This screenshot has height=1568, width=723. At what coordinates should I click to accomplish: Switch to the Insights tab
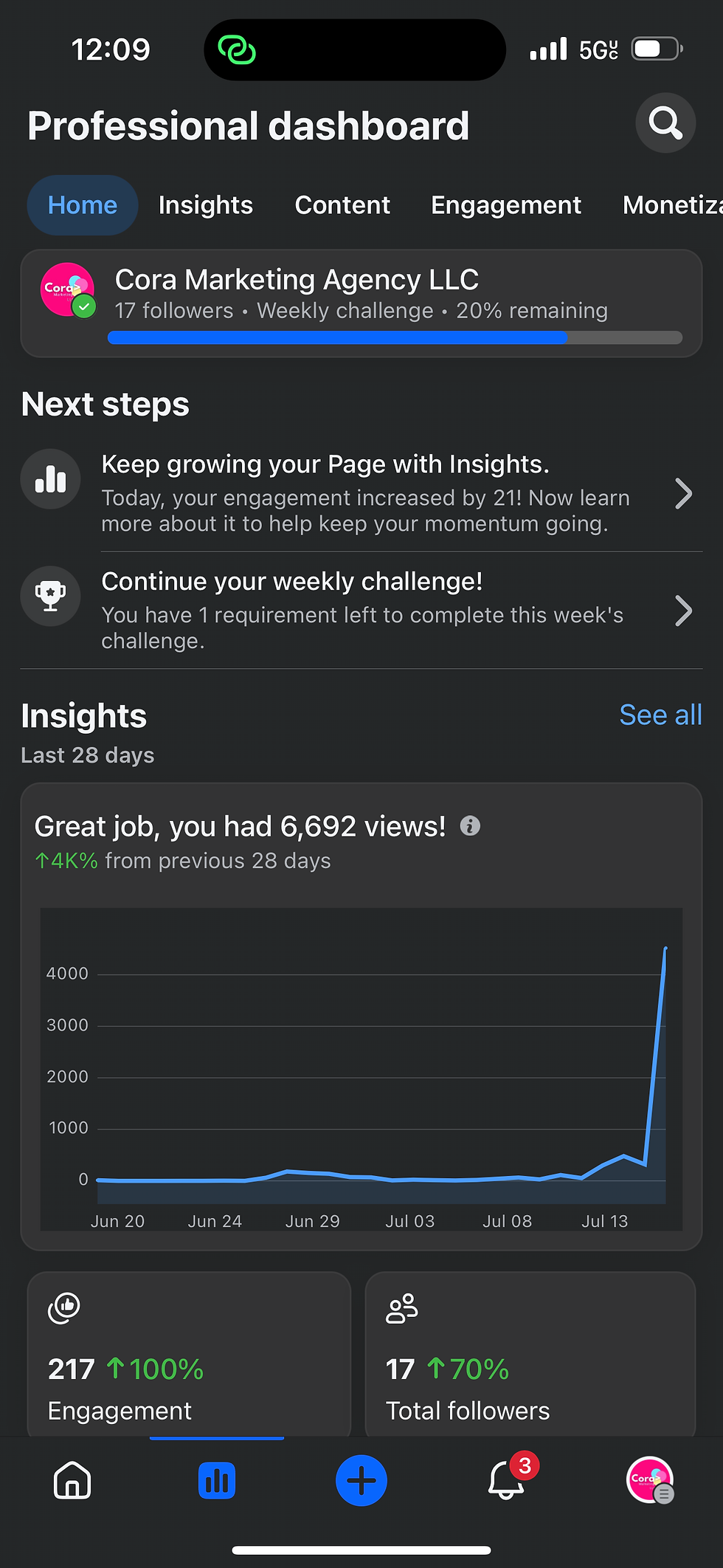click(206, 205)
